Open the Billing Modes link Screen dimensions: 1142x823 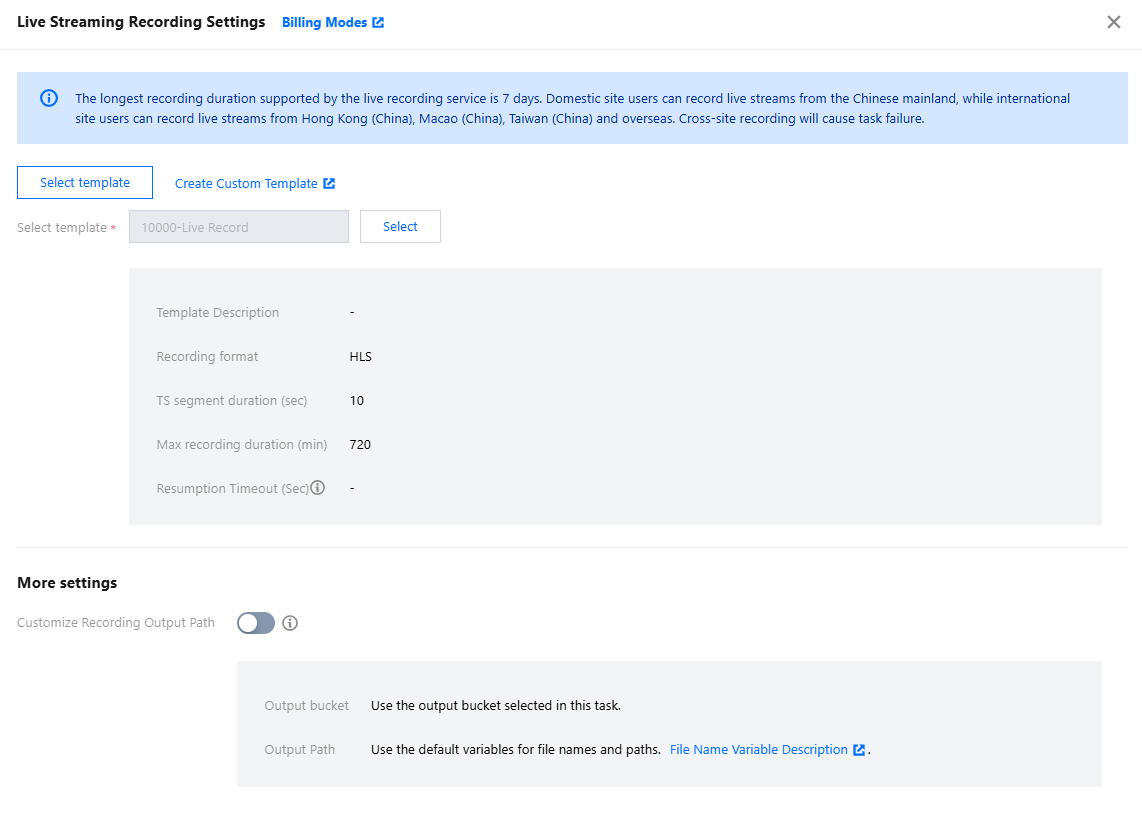324,22
